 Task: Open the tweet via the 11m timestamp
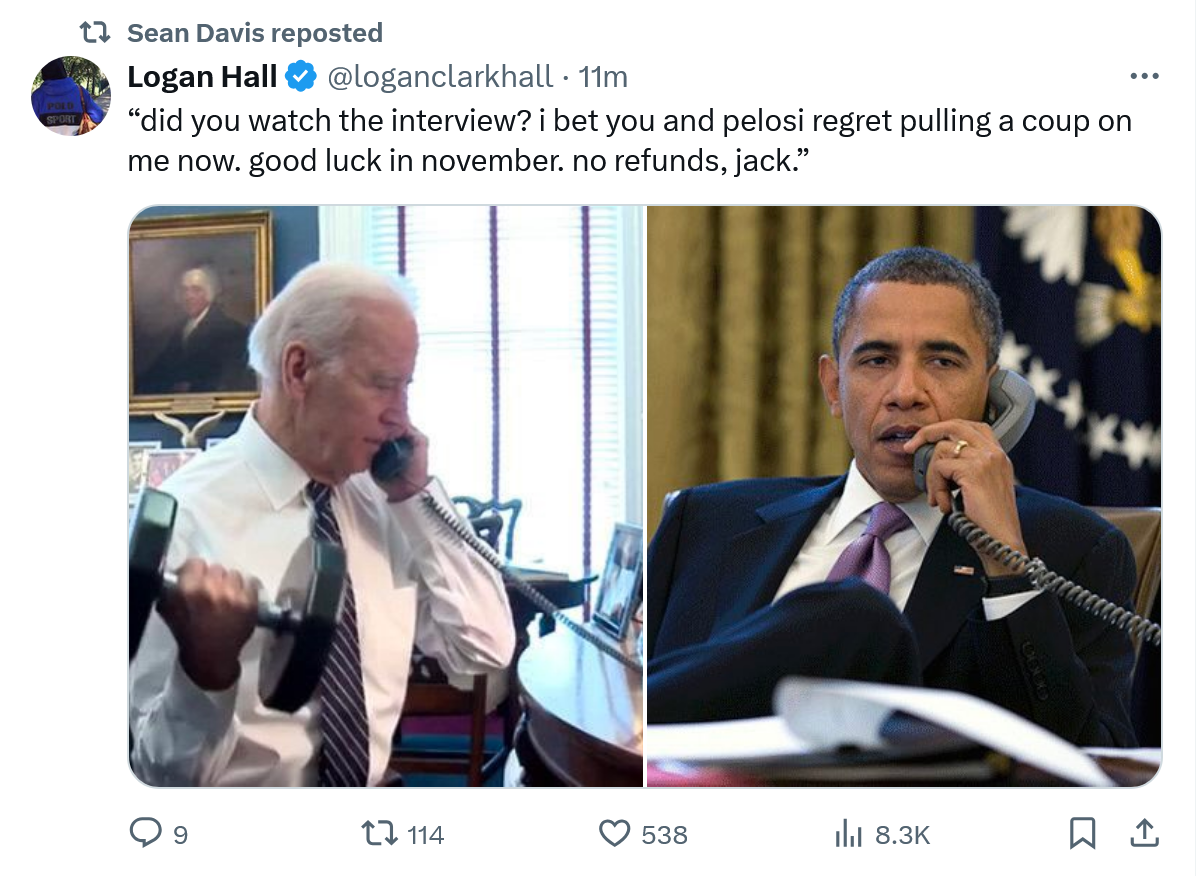click(603, 76)
